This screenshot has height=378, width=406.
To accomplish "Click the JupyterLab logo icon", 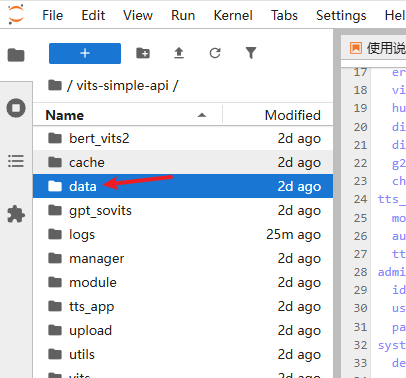I will 16,14.
